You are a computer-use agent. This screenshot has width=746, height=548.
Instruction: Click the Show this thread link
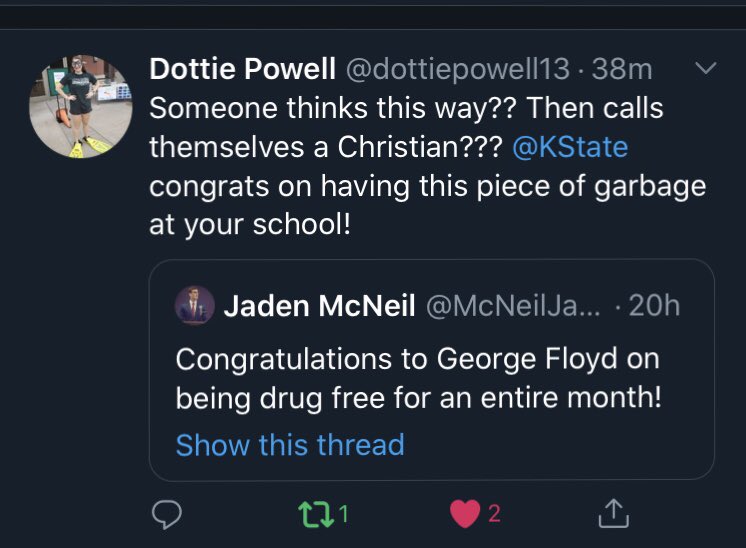point(290,445)
